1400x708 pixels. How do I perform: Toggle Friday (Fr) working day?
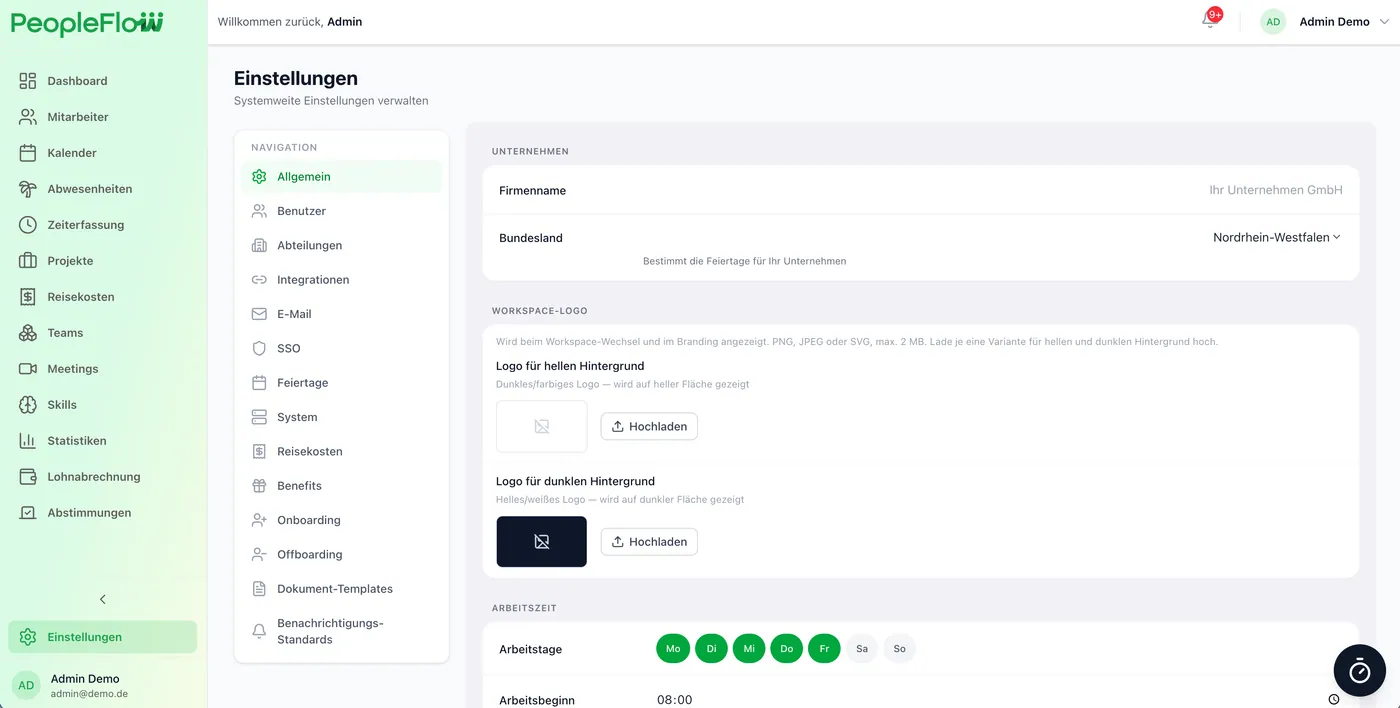click(x=824, y=649)
